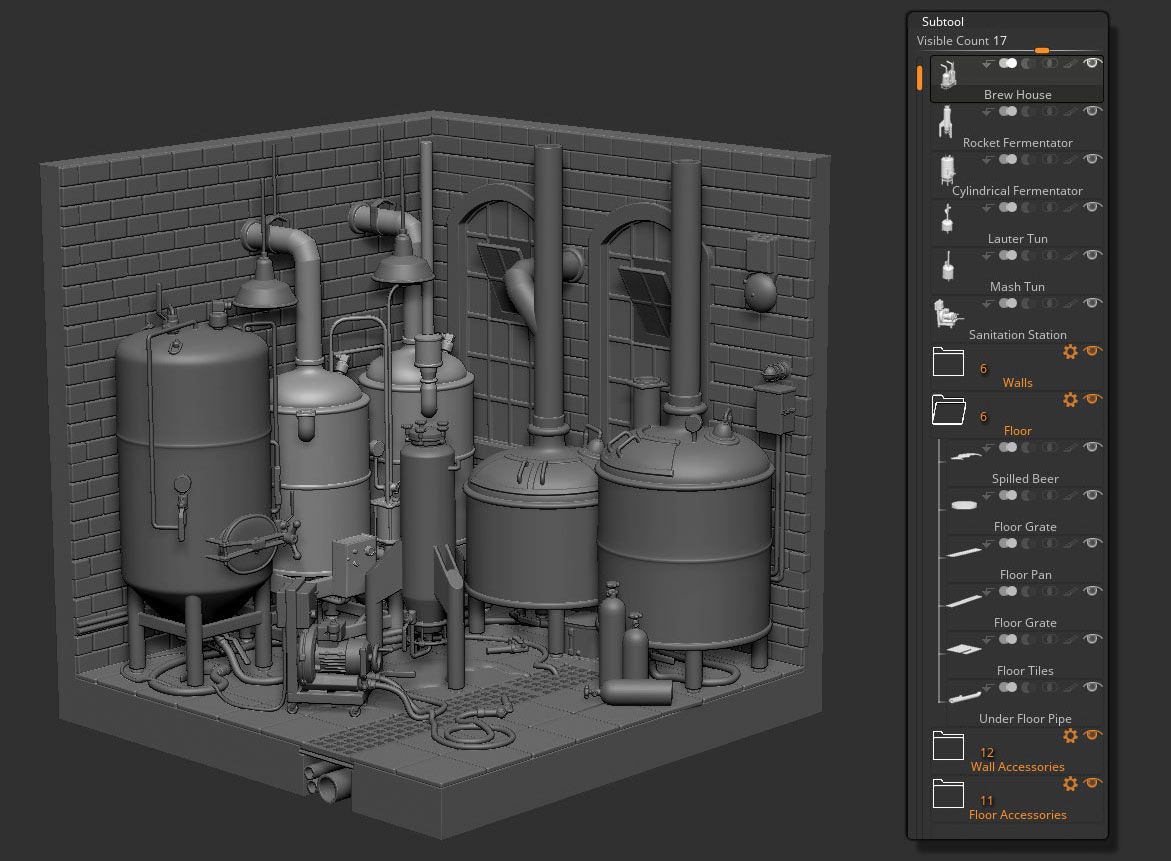
Task: Click the Floor folder settings gear
Action: click(x=1070, y=399)
